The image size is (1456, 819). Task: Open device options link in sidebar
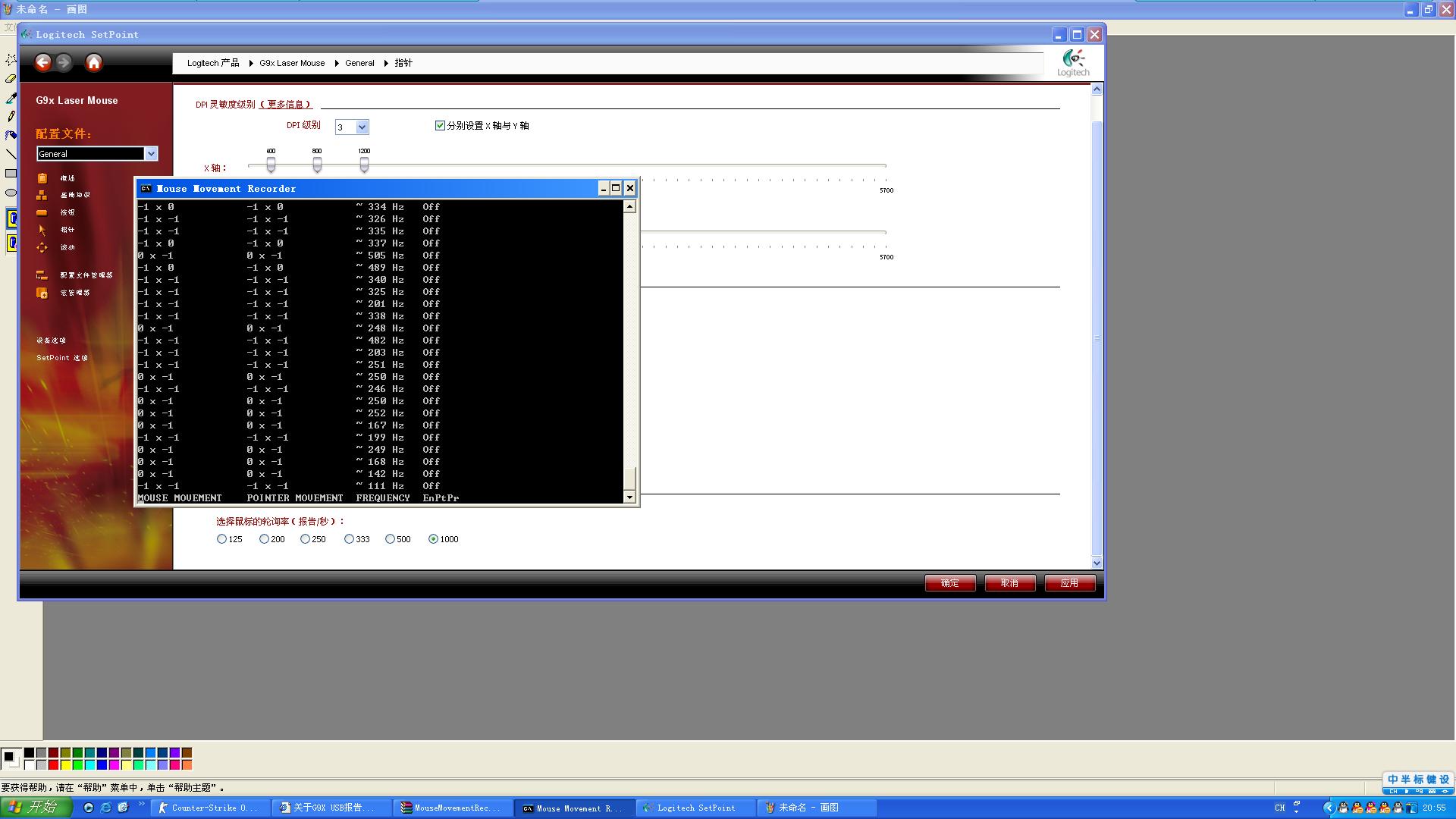(x=52, y=341)
